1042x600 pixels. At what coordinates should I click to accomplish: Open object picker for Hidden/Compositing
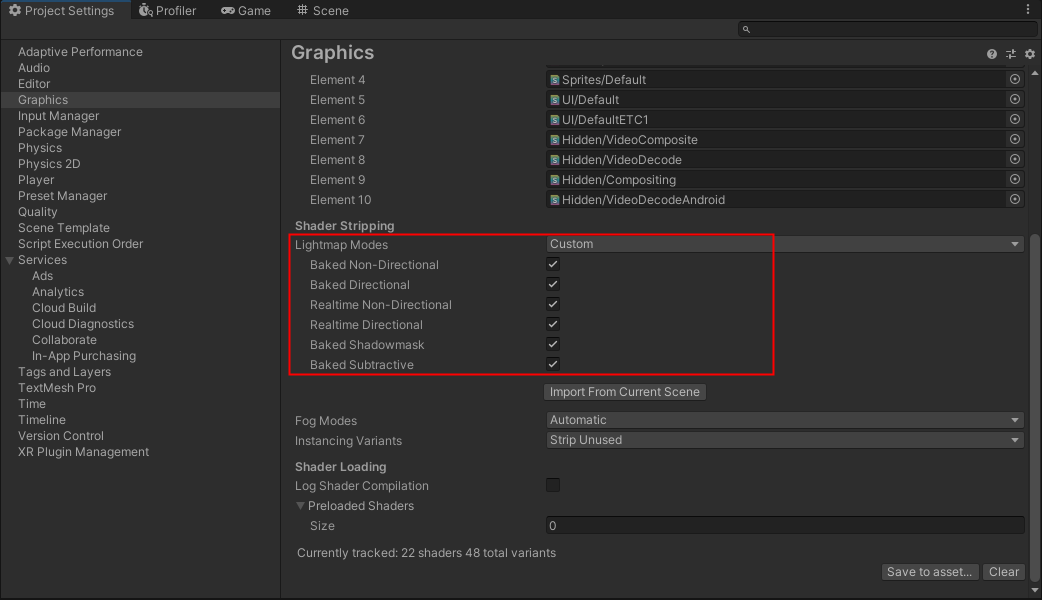(x=1015, y=180)
